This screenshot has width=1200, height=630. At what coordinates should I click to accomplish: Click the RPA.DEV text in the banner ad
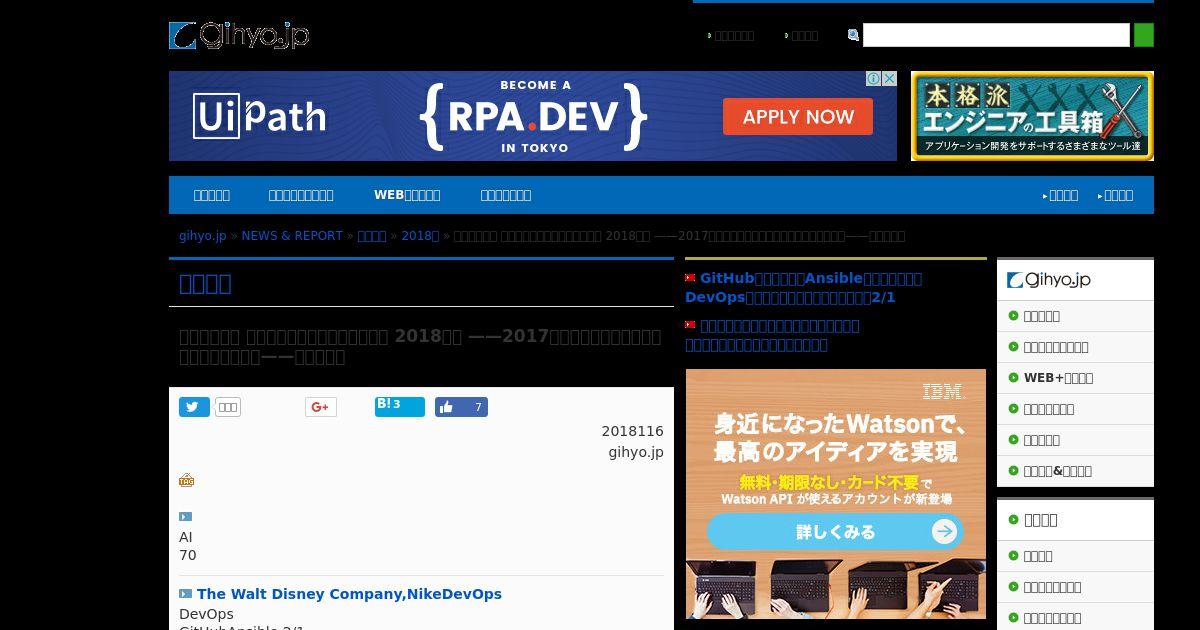click(x=533, y=118)
